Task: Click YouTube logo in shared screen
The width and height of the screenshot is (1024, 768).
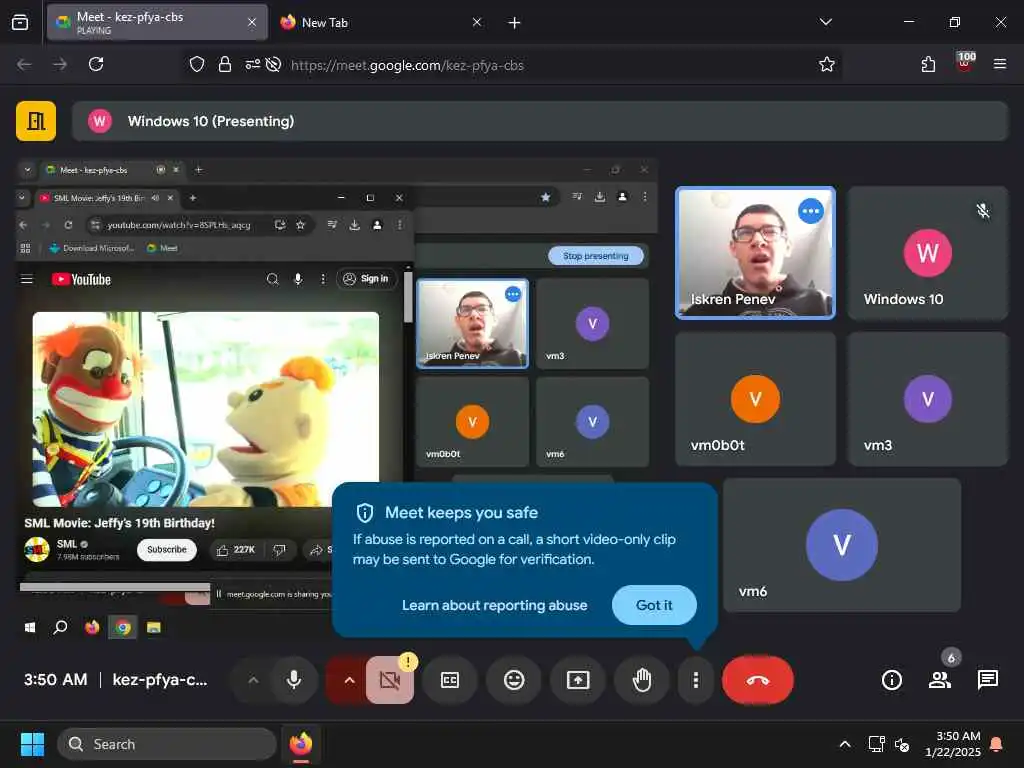Action: (82, 280)
